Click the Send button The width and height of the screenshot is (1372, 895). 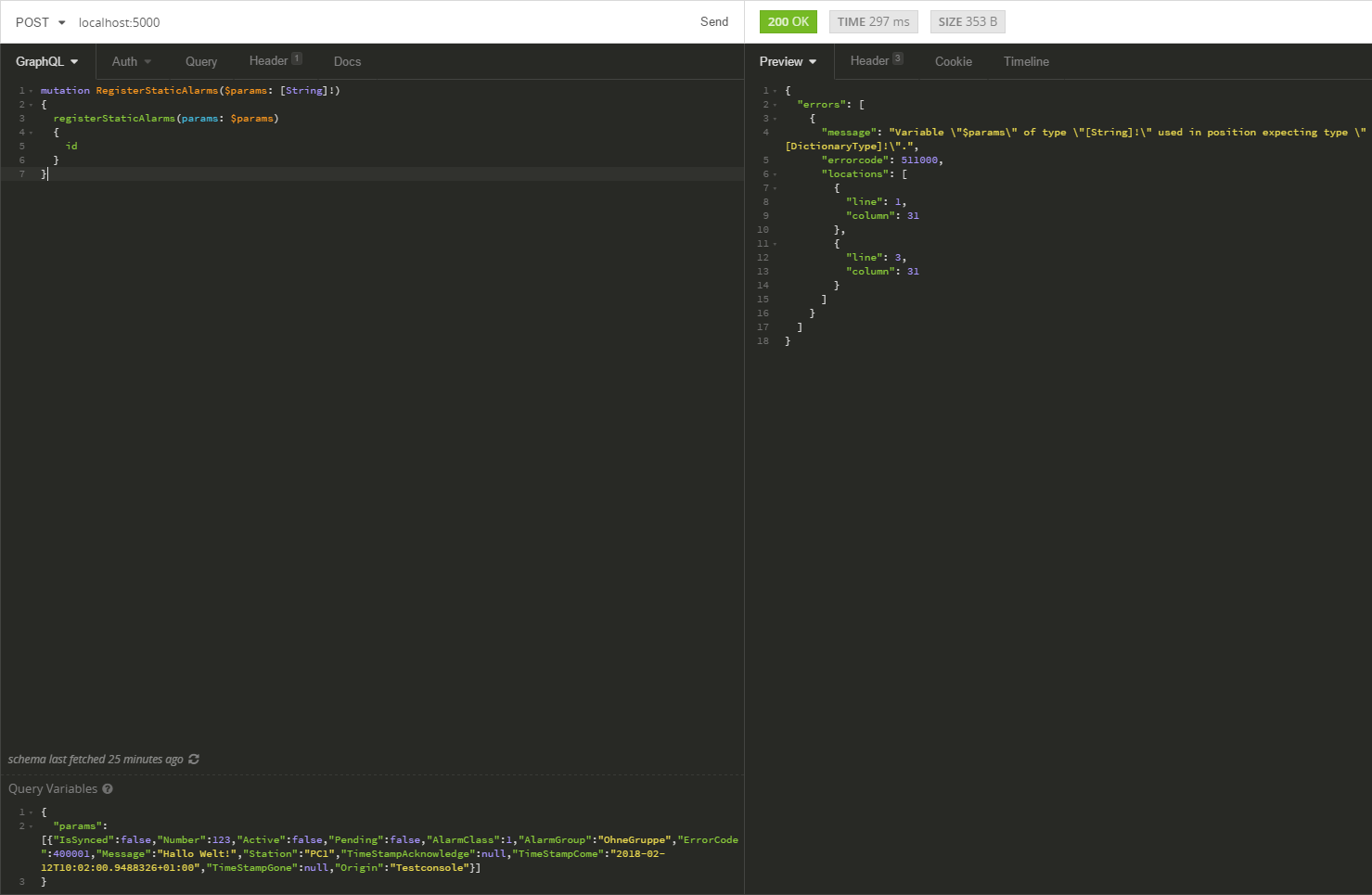coord(714,21)
